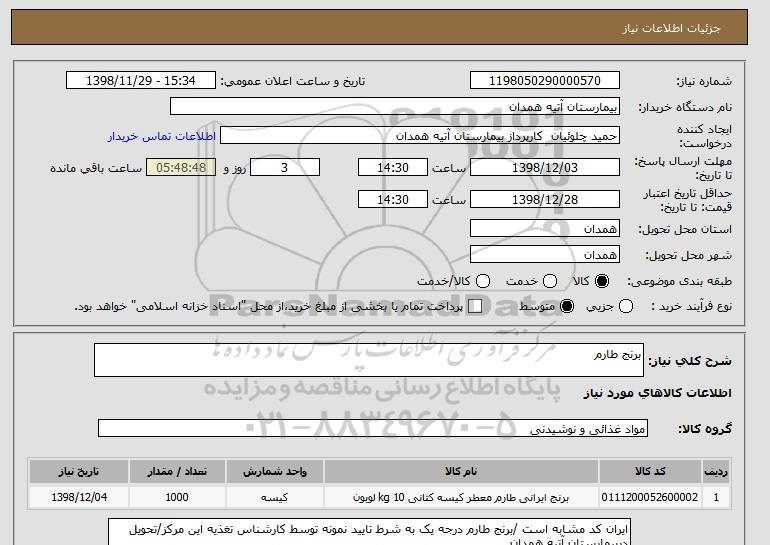Click the delivery province field همدان
This screenshot has height=545, width=770.
pos(545,228)
